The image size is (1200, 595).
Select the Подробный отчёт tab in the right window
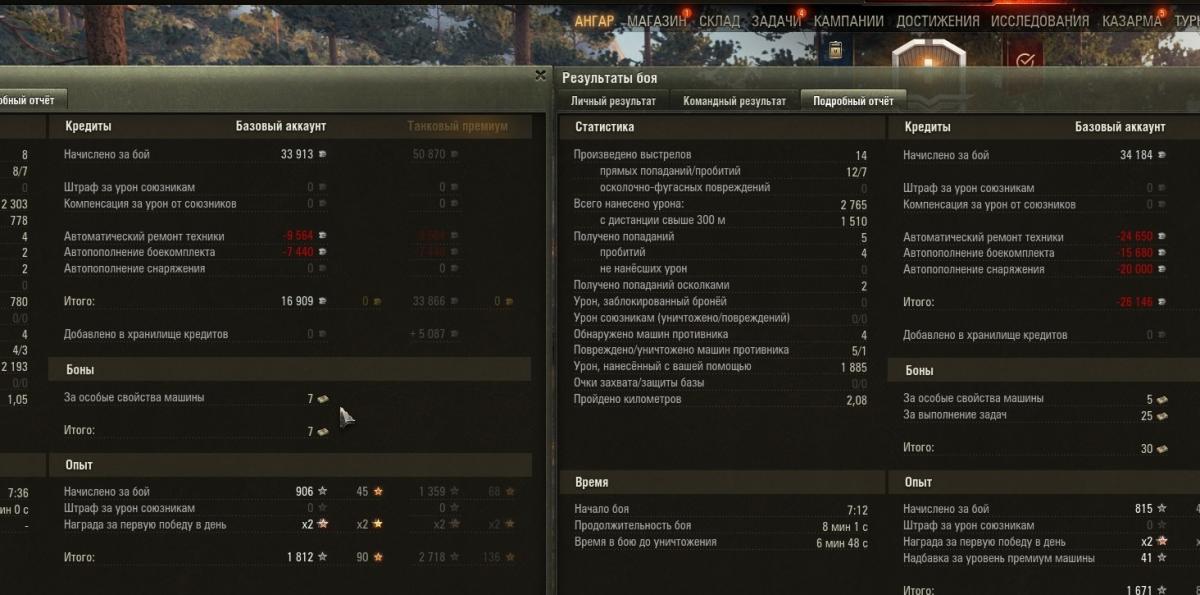[x=853, y=101]
